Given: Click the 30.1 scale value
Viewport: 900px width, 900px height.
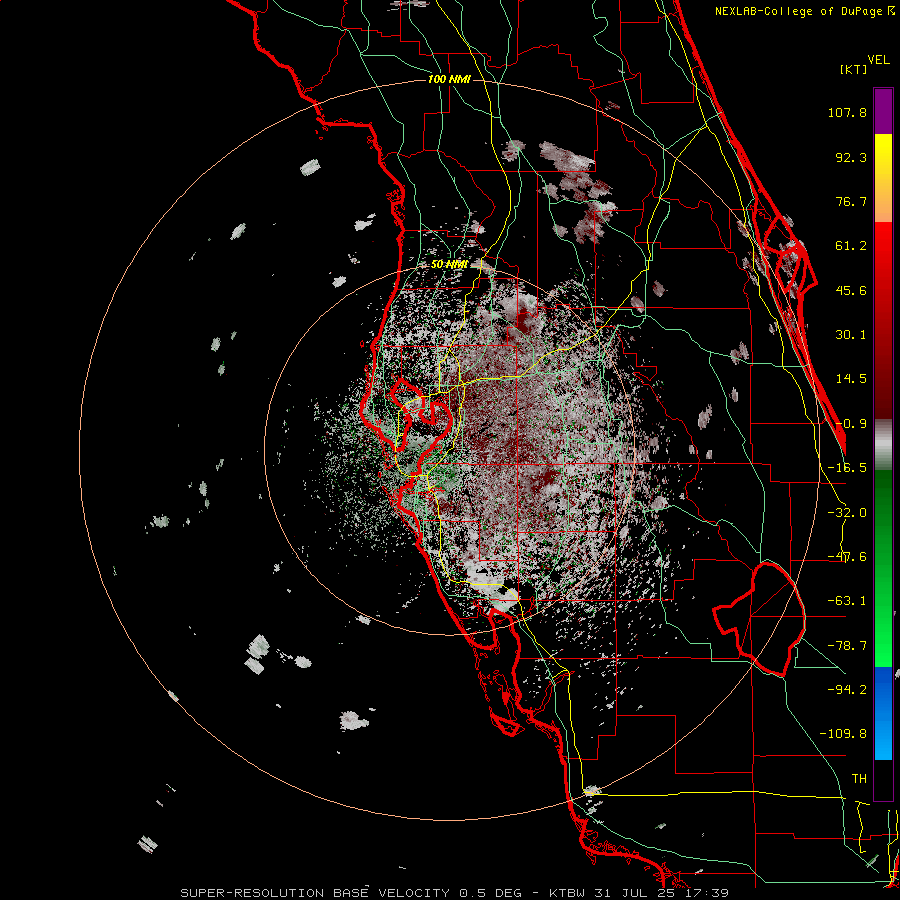Looking at the screenshot, I should click(x=851, y=335).
